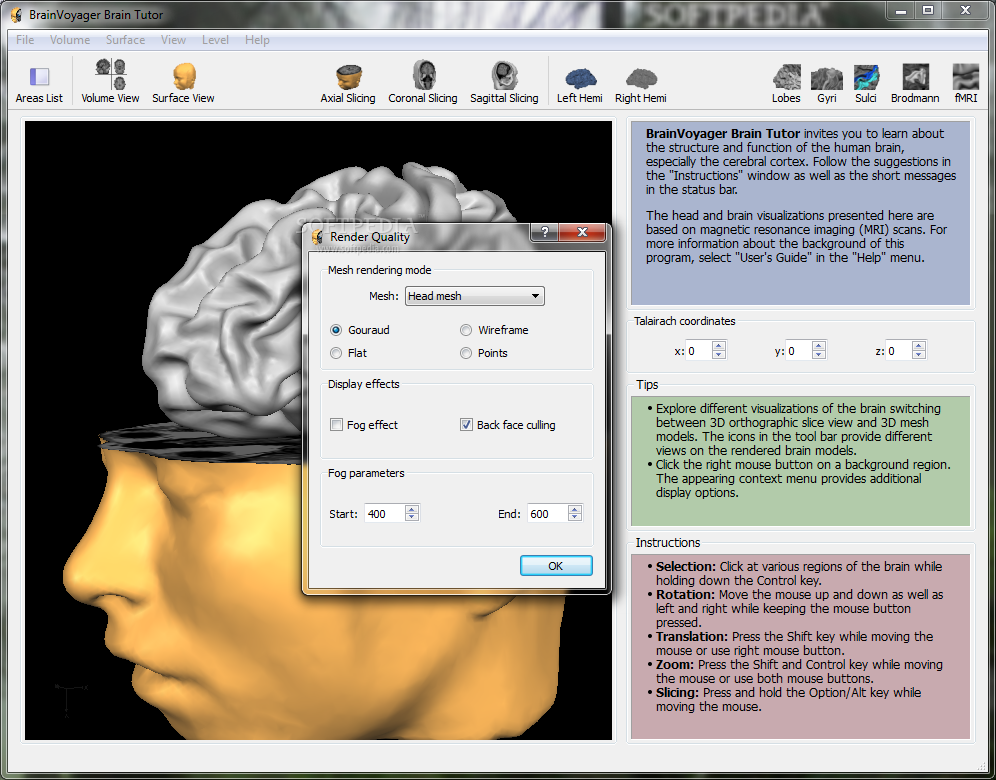Viewport: 996px width, 780px height.
Task: Select Points rendering mode
Action: coord(466,353)
